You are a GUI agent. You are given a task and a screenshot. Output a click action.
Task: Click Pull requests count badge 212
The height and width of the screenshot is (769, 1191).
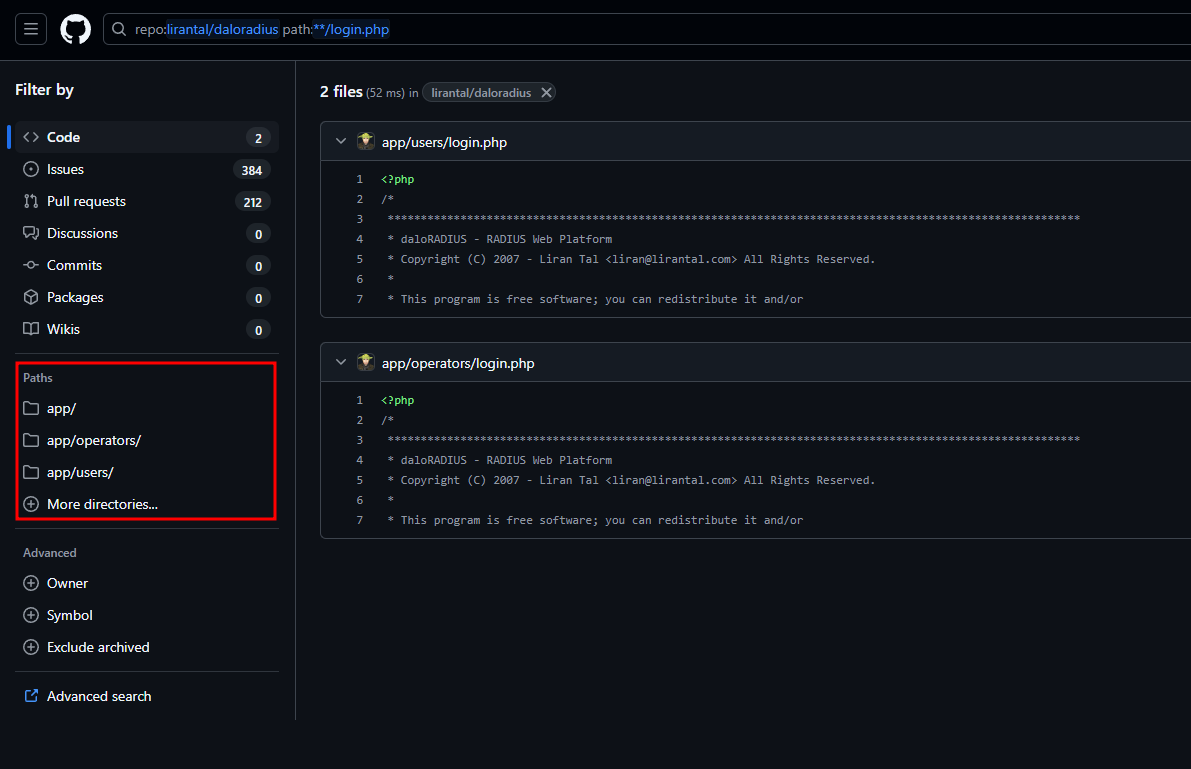coord(252,202)
